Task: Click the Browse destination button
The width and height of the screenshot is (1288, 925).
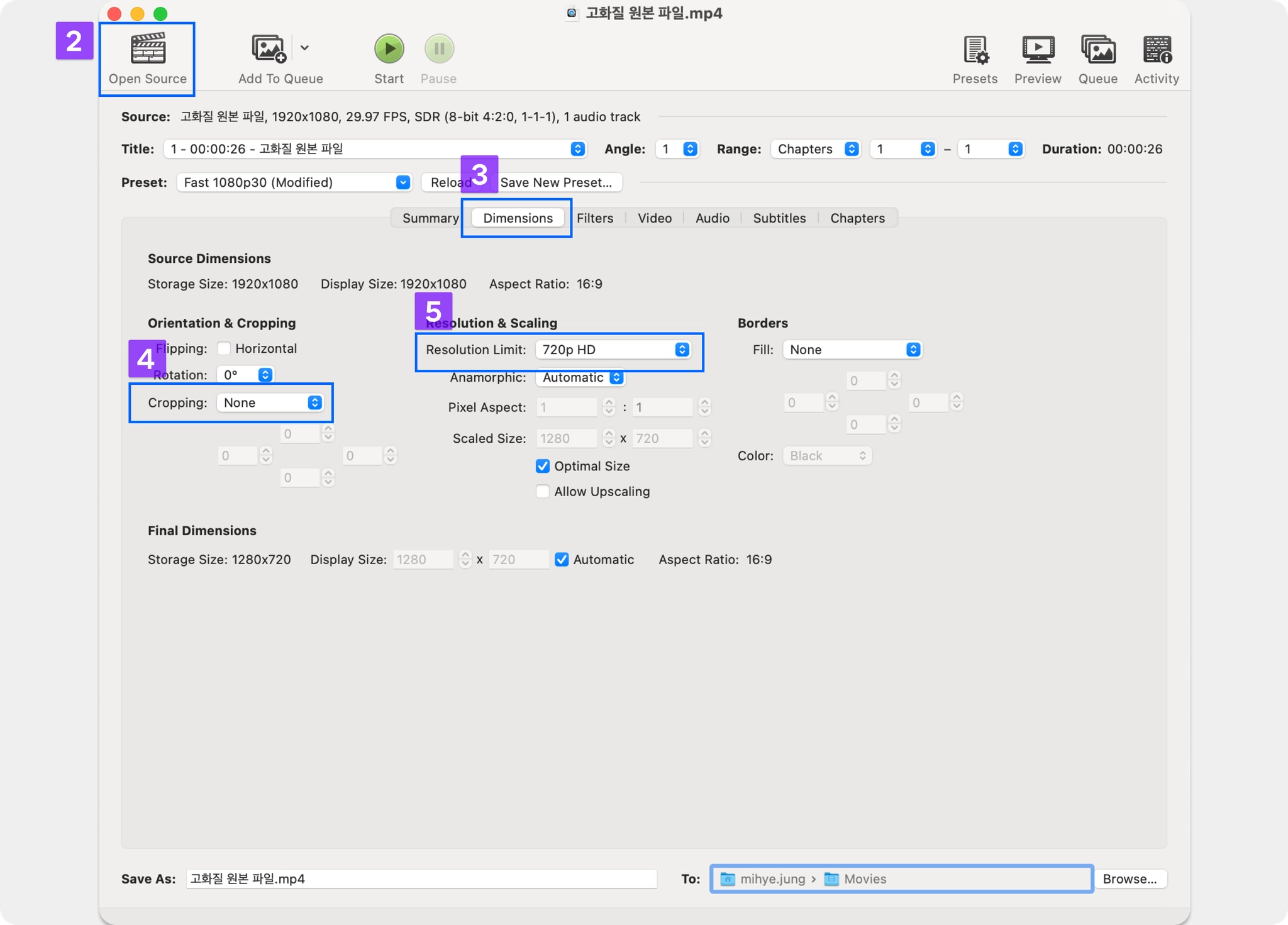Action: click(x=1130, y=879)
